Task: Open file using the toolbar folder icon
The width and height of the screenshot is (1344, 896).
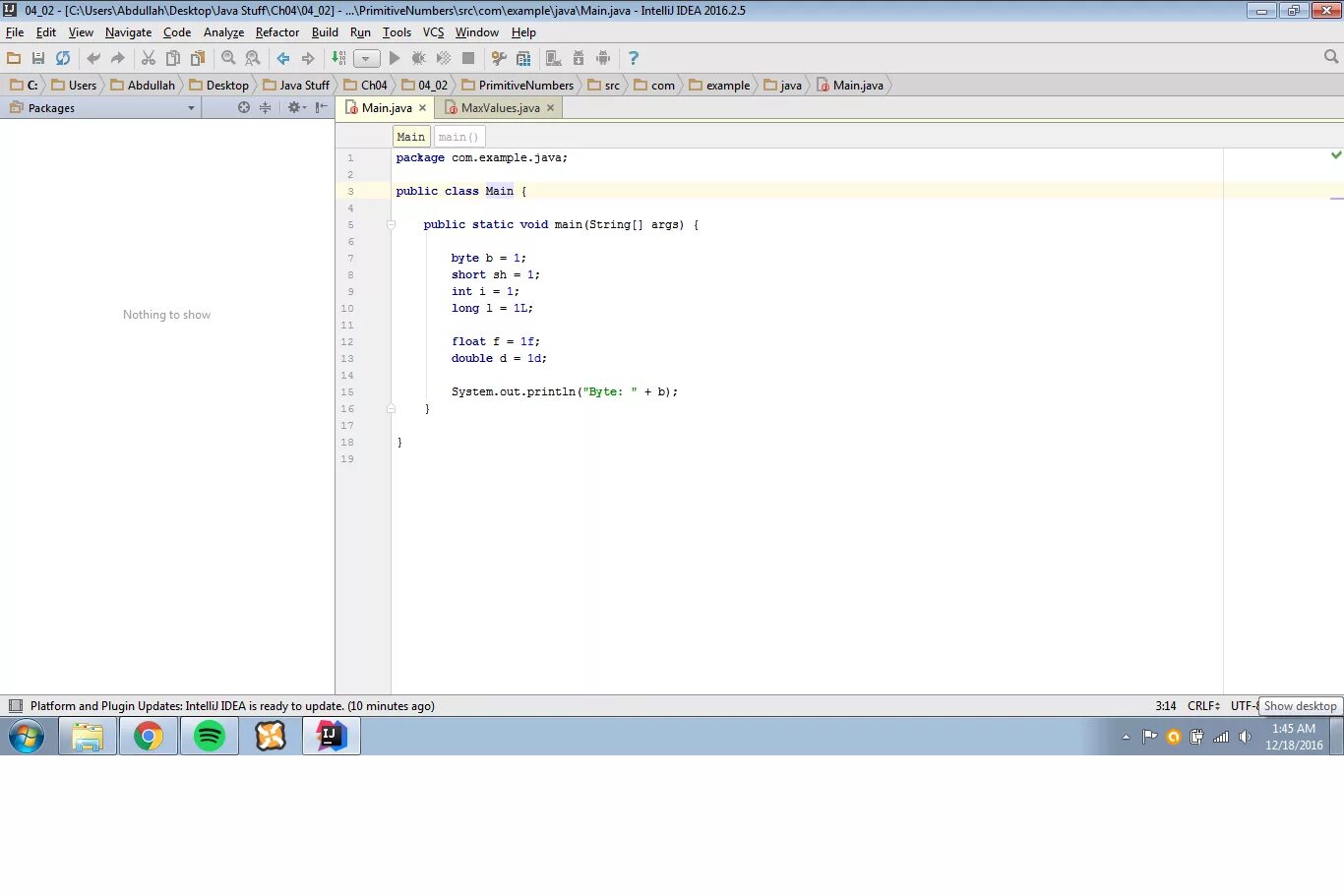Action: [x=14, y=58]
